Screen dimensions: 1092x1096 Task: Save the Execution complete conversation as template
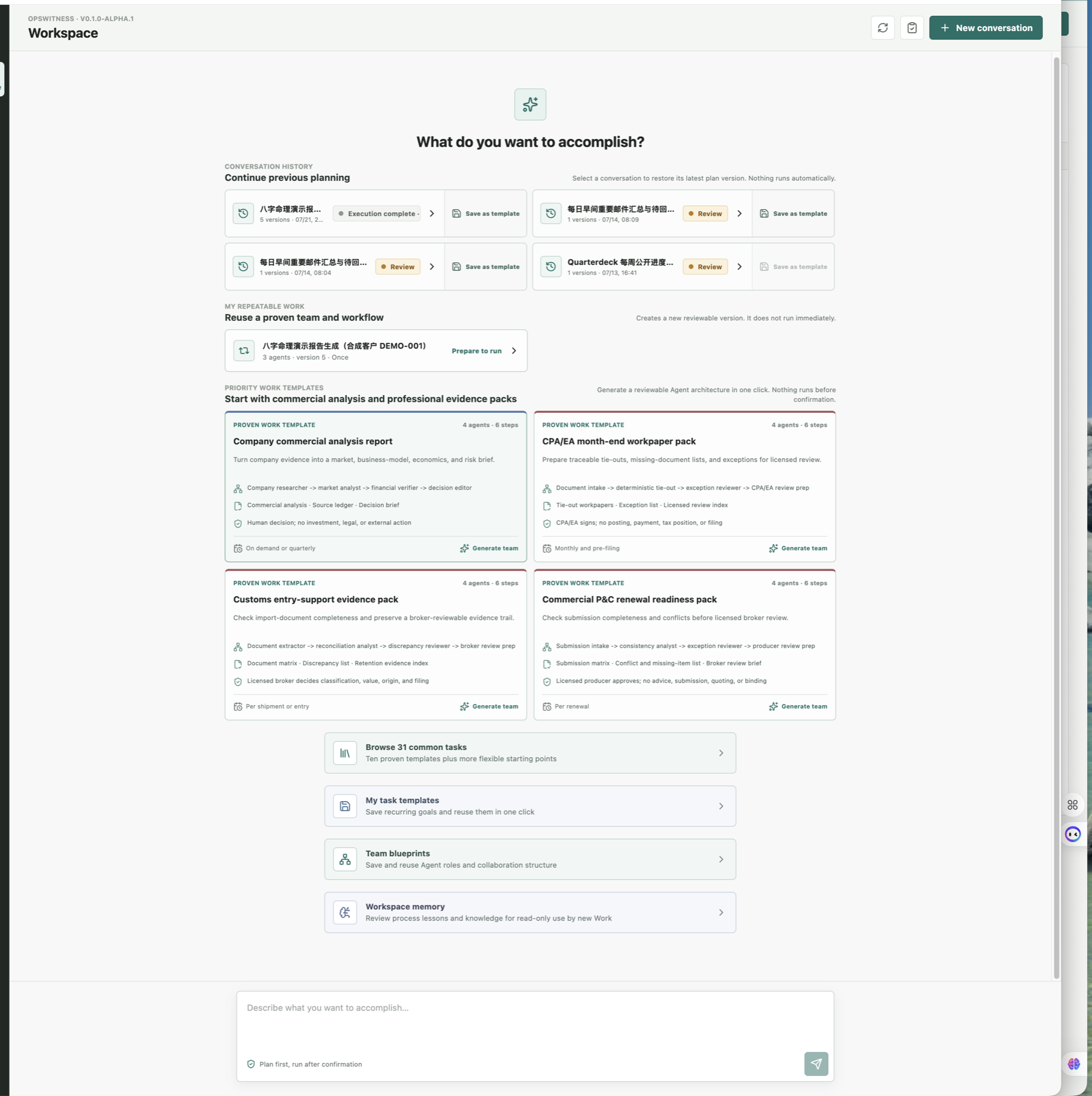(x=485, y=214)
